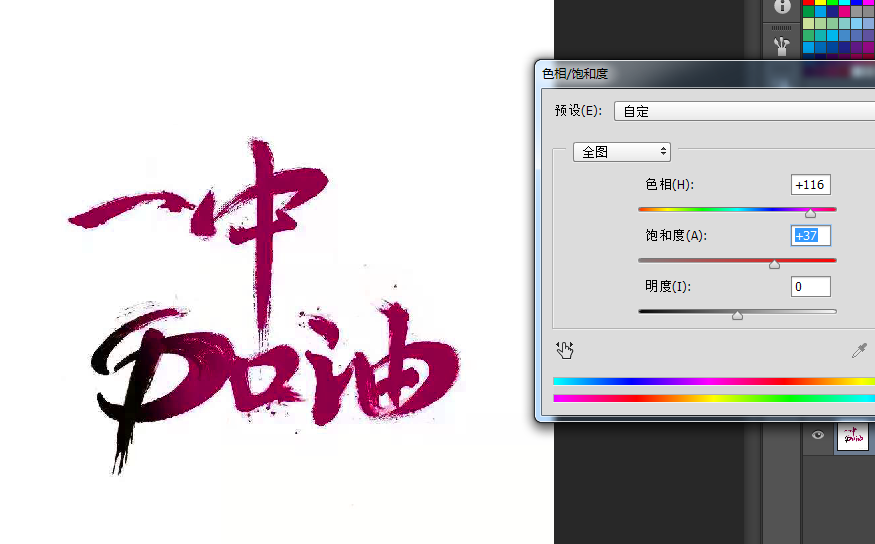875x544 pixels.
Task: Click the saturation slider handle
Action: pos(774,264)
